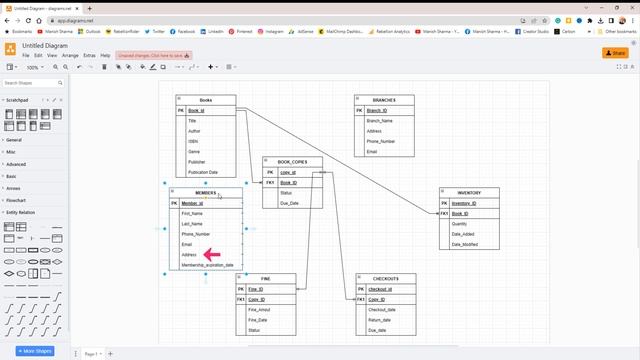Open the connection style dropdown
The height and width of the screenshot is (360, 640).
click(x=179, y=67)
